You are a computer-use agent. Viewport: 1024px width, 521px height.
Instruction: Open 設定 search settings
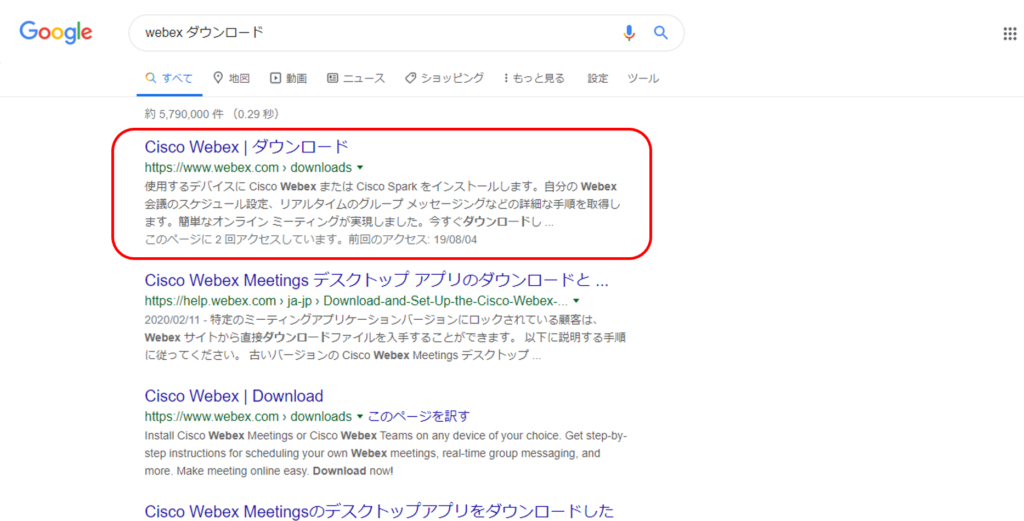coord(598,78)
